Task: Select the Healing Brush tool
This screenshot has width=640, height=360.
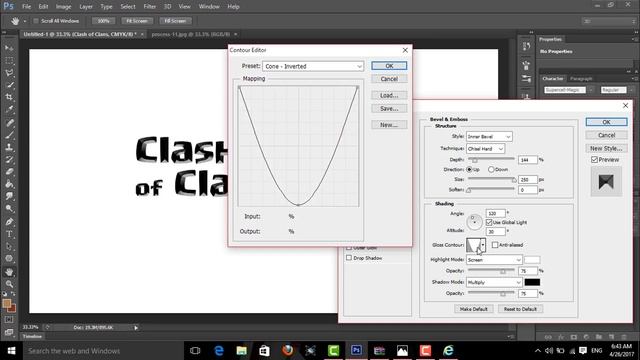Action: [9, 122]
